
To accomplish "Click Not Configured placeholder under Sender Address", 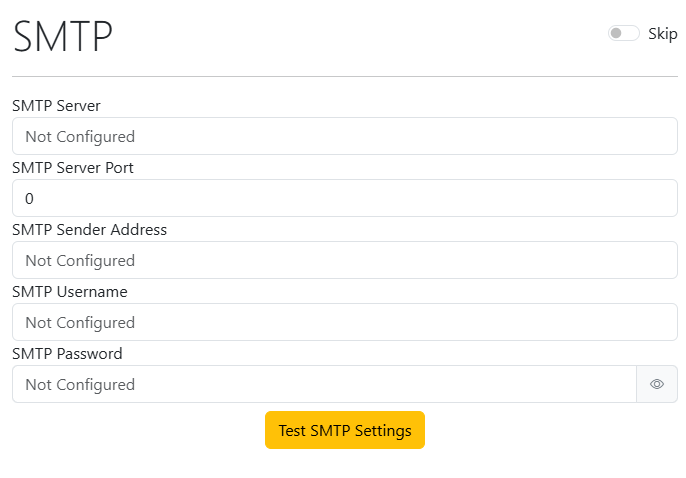I will [x=80, y=260].
